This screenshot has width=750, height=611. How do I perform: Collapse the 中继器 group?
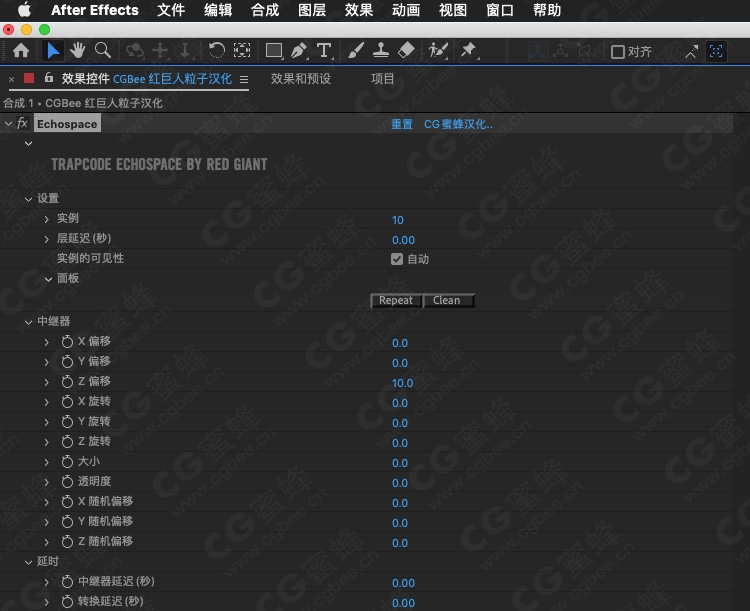coord(29,322)
